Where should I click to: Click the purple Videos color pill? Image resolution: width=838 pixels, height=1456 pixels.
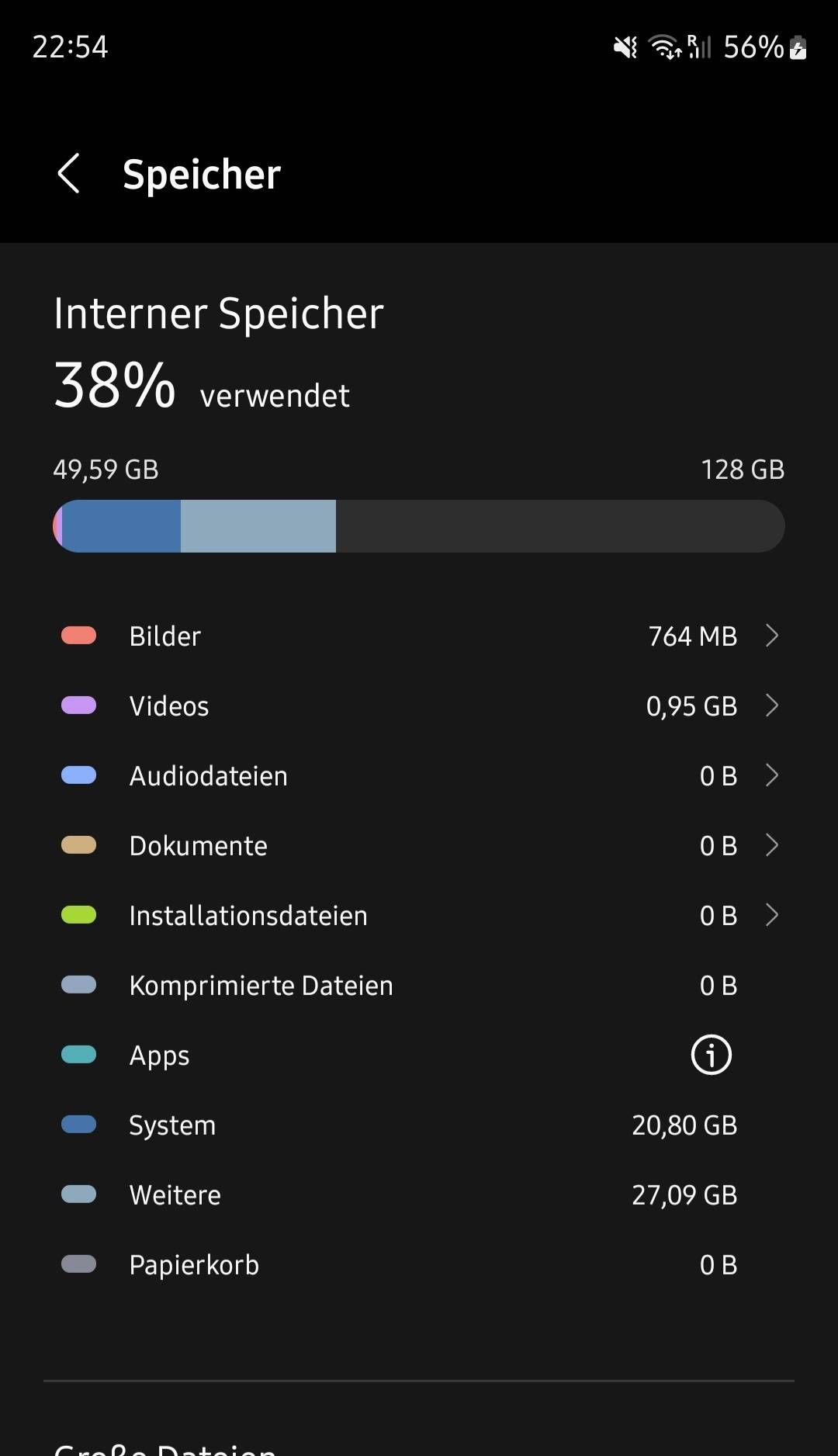click(78, 705)
